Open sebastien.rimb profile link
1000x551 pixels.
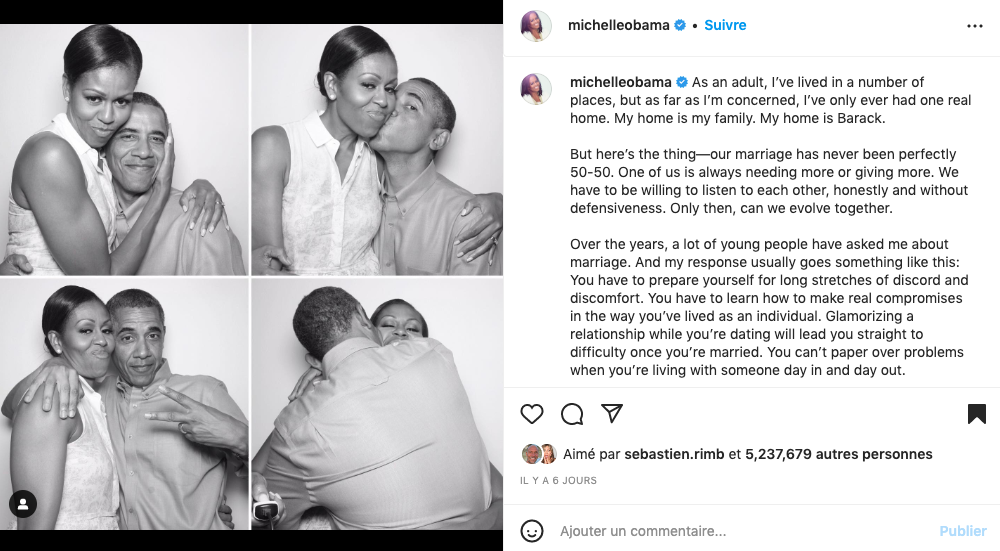674,454
